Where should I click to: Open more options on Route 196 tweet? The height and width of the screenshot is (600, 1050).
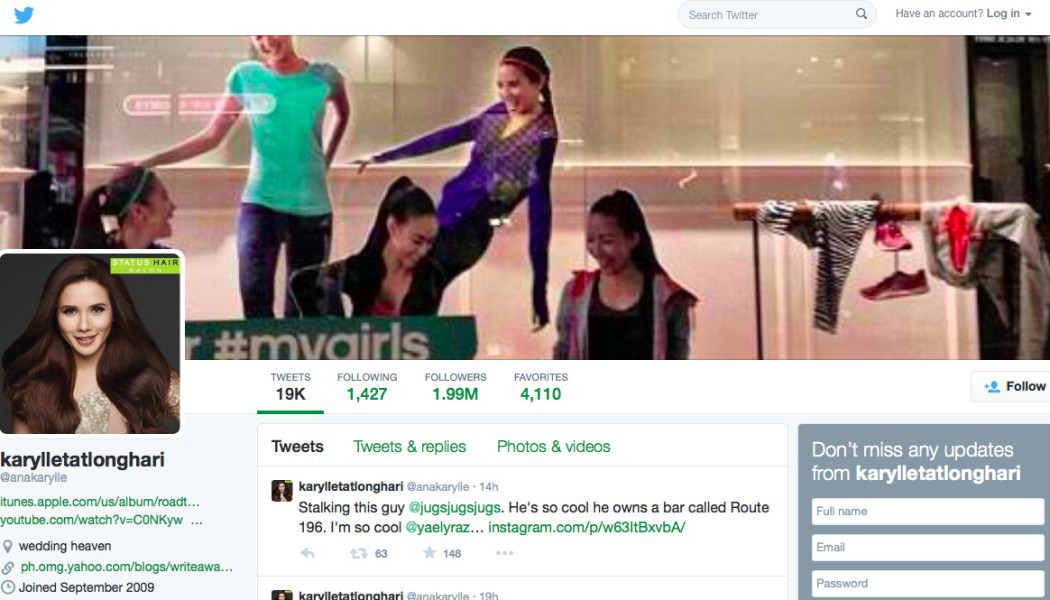504,553
